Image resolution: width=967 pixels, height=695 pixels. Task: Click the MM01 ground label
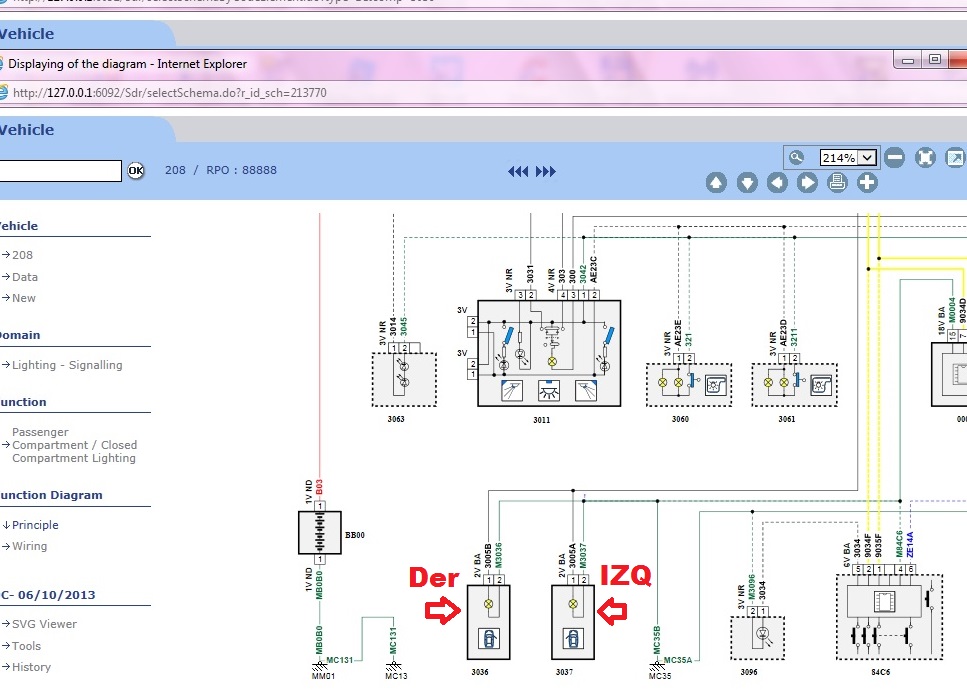pos(323,676)
